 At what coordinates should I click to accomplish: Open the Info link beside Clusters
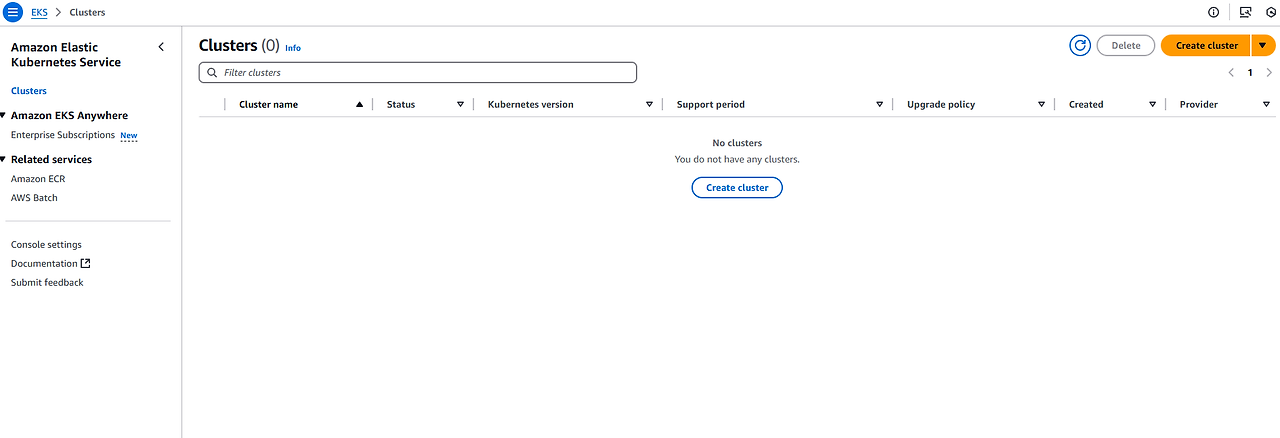coord(293,48)
